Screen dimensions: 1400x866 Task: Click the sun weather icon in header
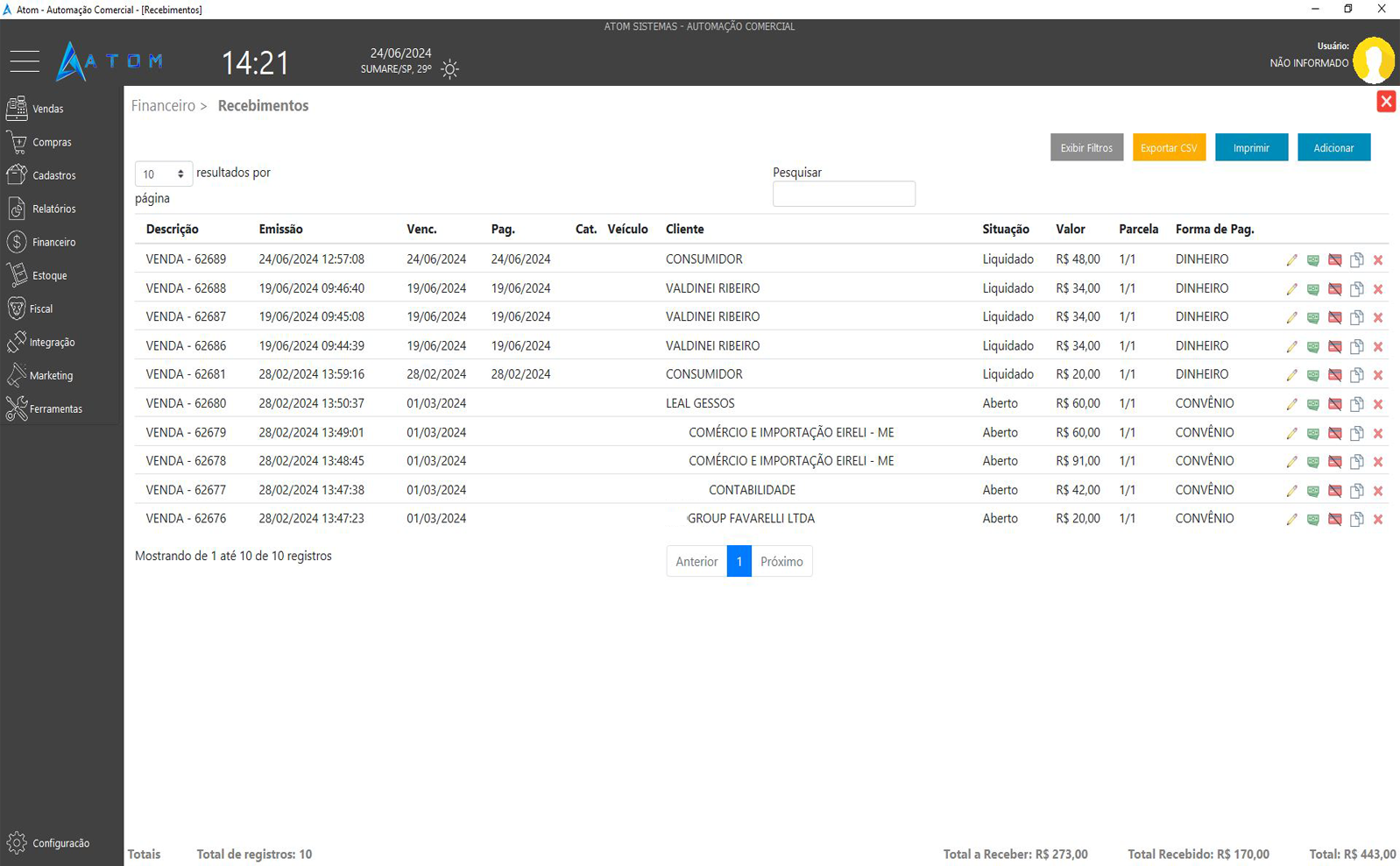pyautogui.click(x=449, y=69)
